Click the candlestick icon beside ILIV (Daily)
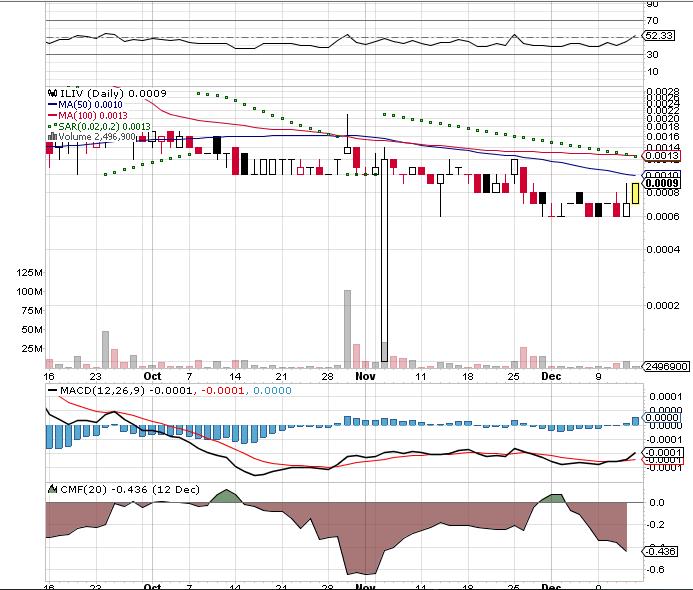 point(52,93)
